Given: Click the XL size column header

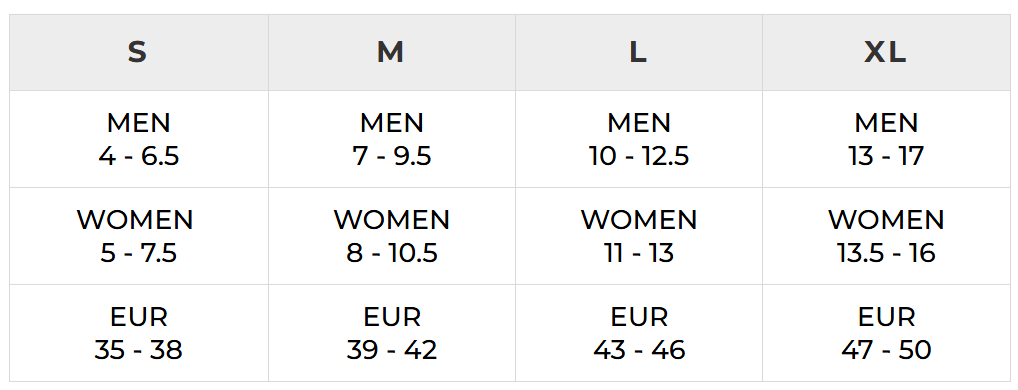Looking at the screenshot, I should pos(886,53).
